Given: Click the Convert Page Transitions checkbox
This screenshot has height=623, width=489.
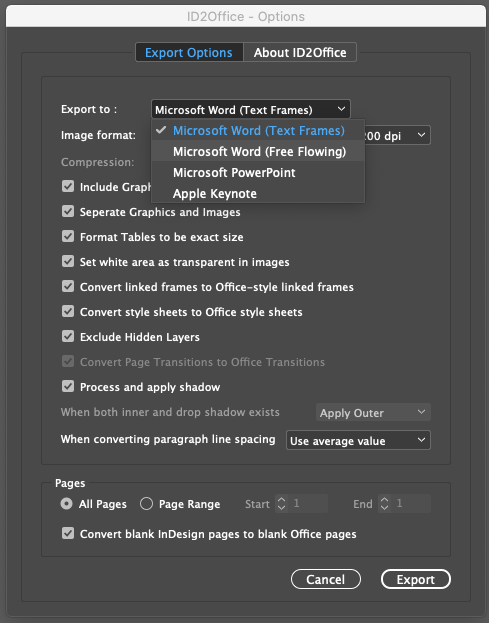Looking at the screenshot, I should [68, 362].
